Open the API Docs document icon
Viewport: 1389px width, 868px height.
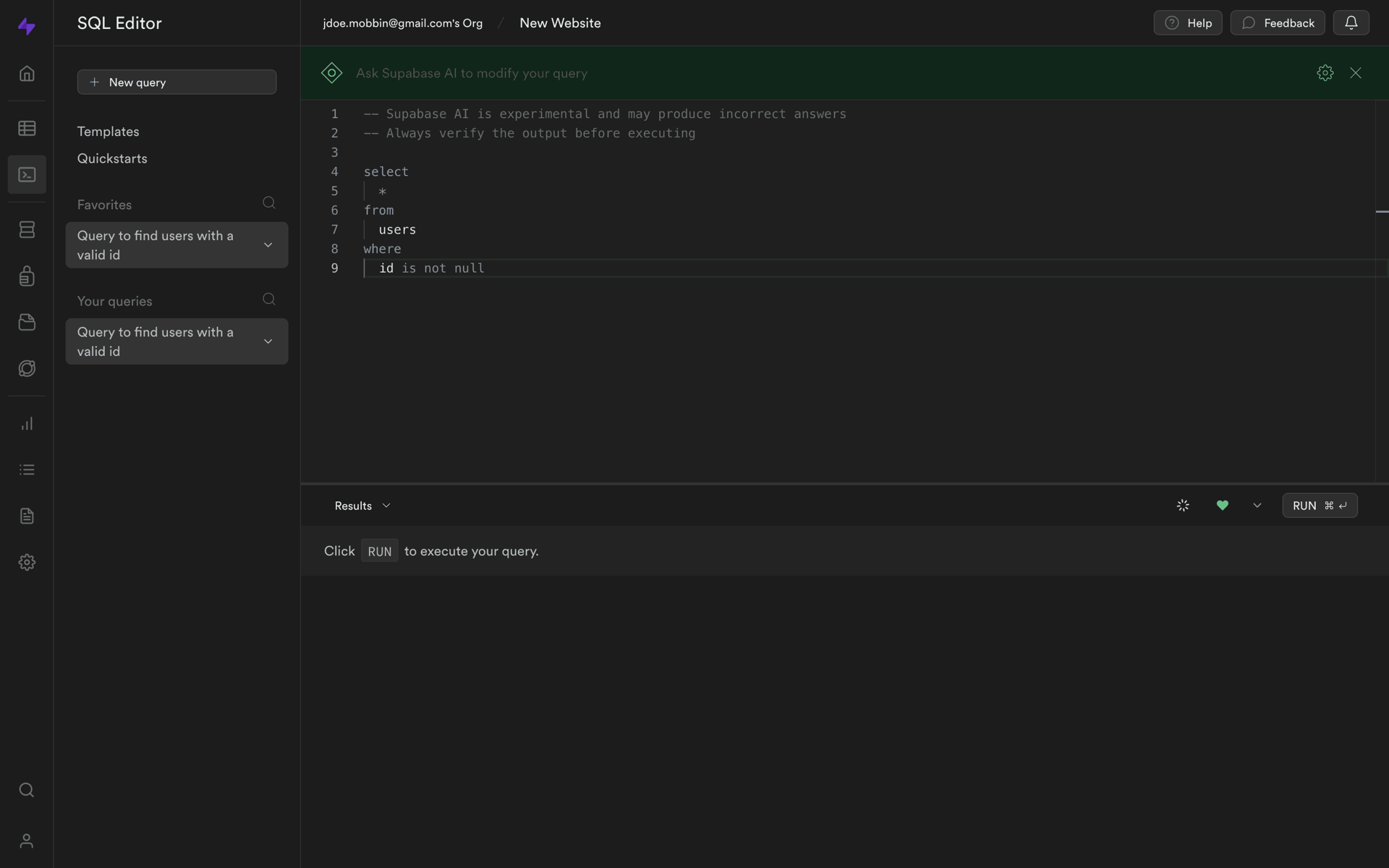pos(27,516)
